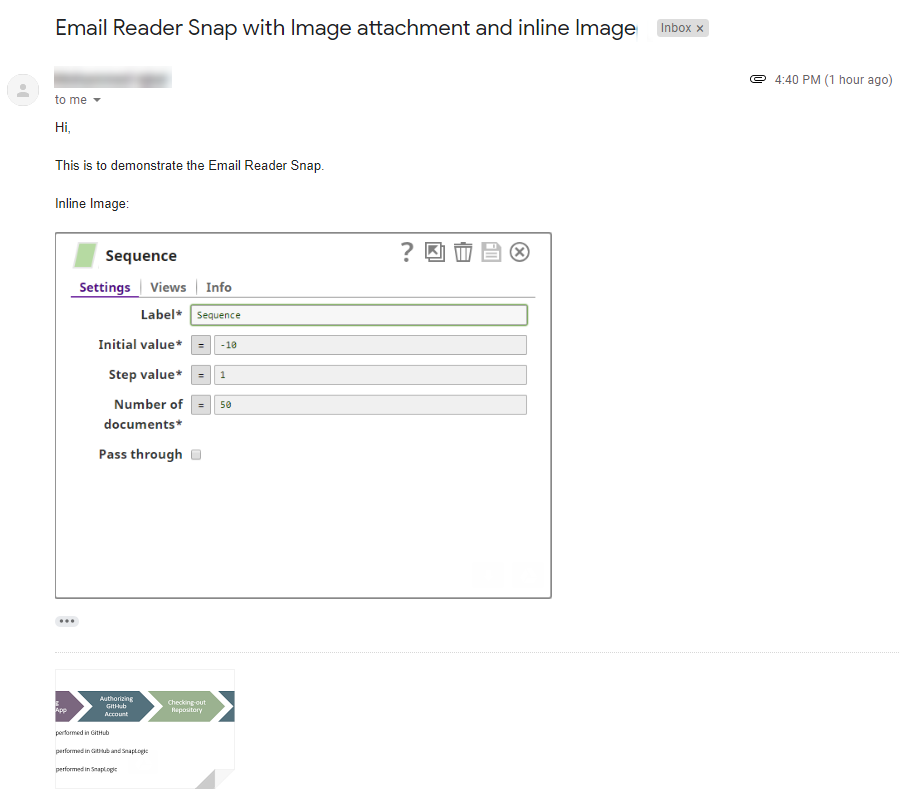Click the paperclip attachment icon
900x797 pixels.
pos(758,80)
